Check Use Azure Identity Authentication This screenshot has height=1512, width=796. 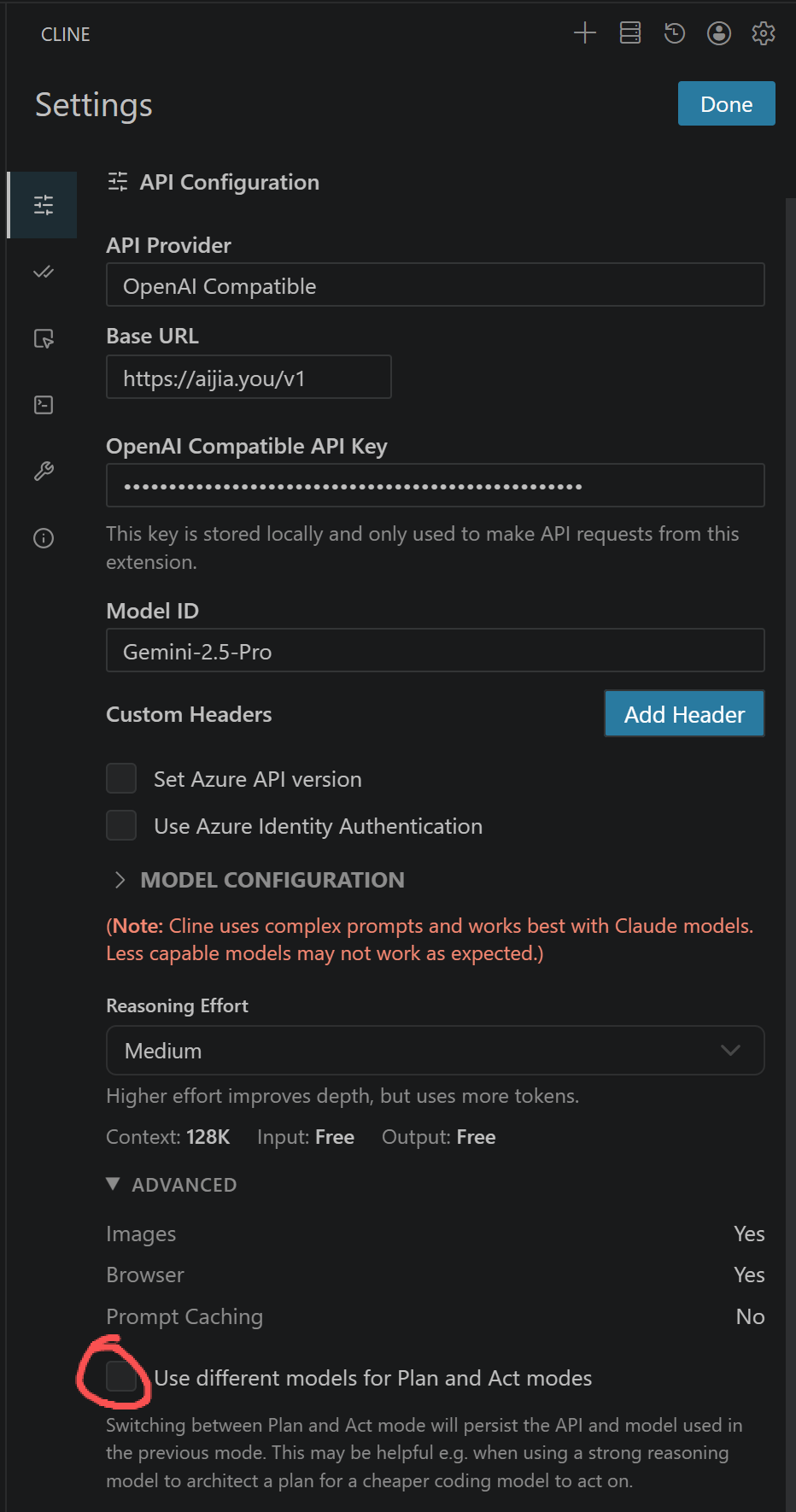point(121,826)
